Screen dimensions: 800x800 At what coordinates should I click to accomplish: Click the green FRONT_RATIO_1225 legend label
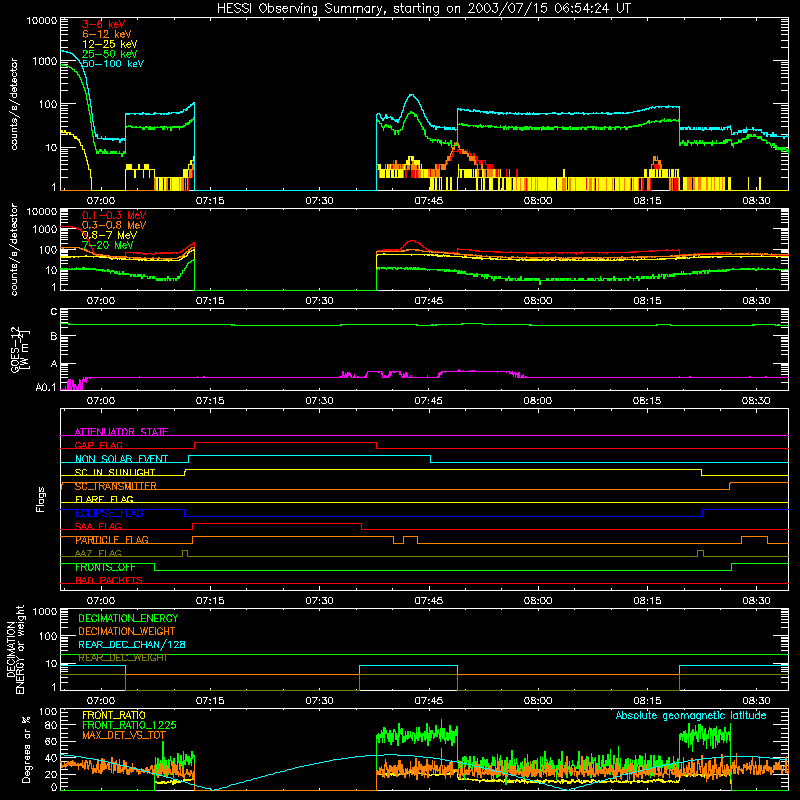[x=129, y=725]
